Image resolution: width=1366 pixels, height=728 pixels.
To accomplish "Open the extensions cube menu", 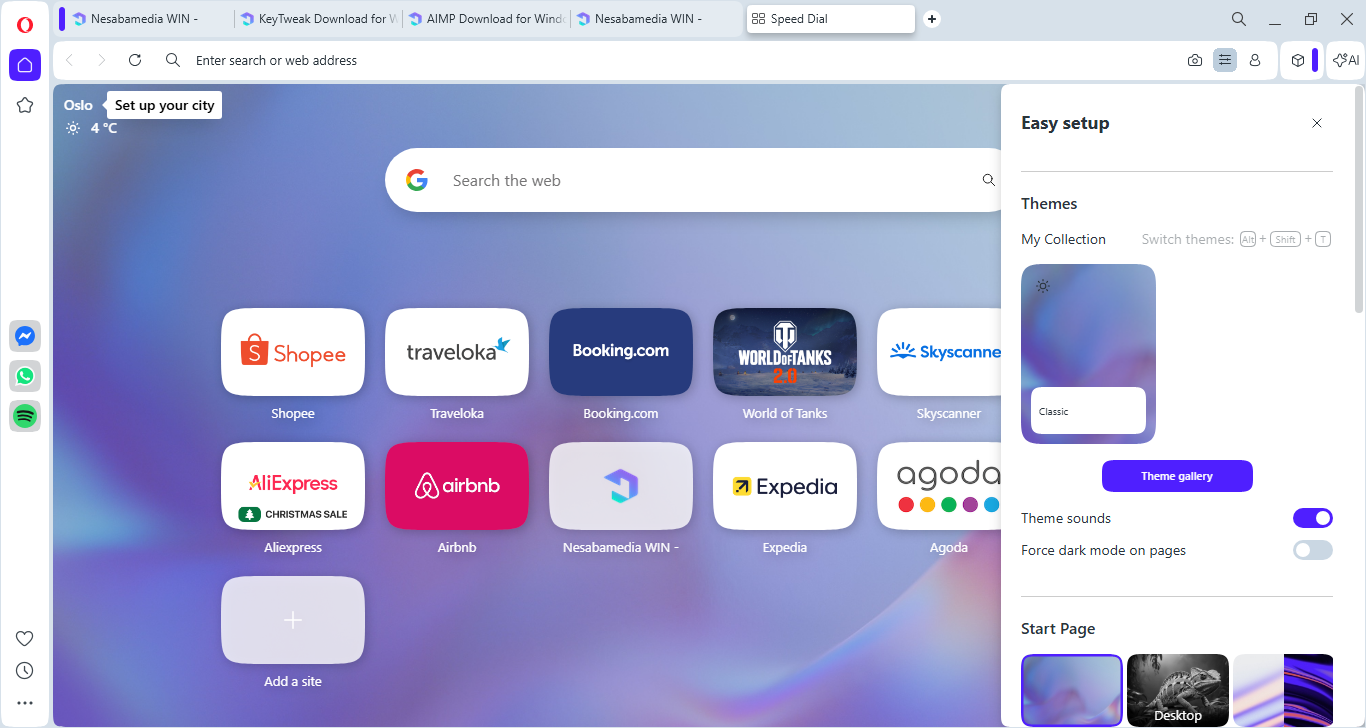I will tap(1298, 61).
